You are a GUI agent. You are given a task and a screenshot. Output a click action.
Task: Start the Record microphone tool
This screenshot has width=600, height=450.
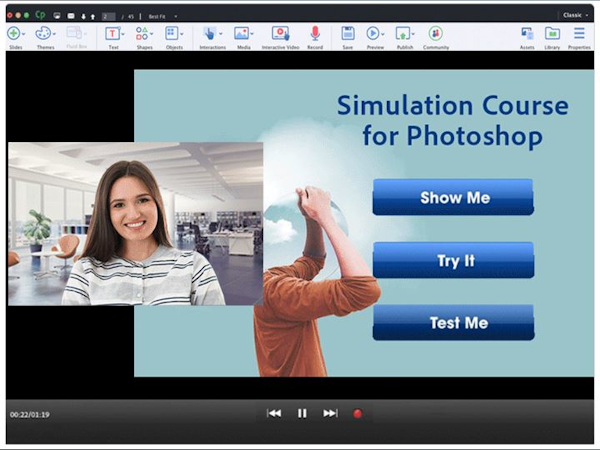pyautogui.click(x=315, y=33)
